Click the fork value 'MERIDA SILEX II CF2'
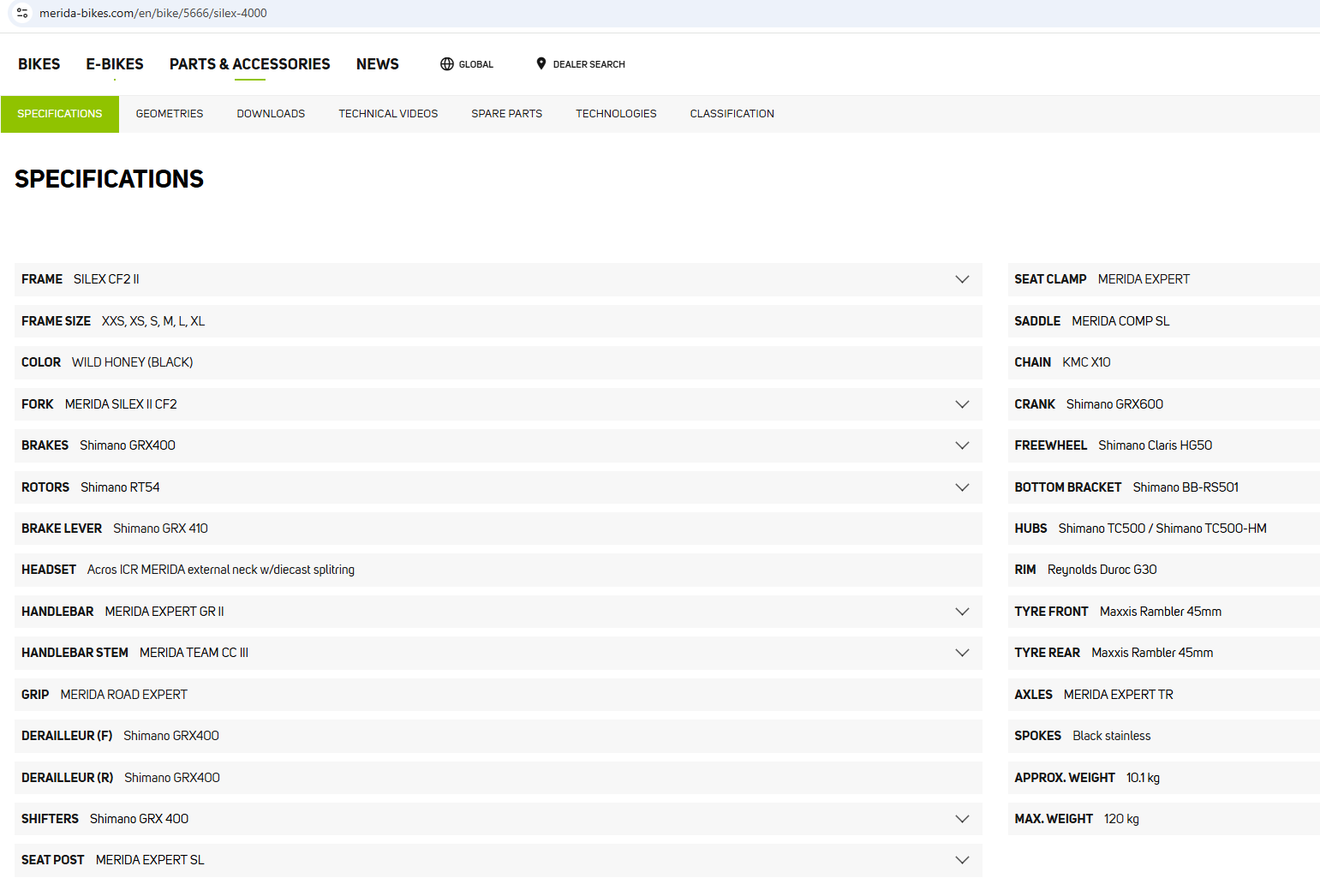 121,404
